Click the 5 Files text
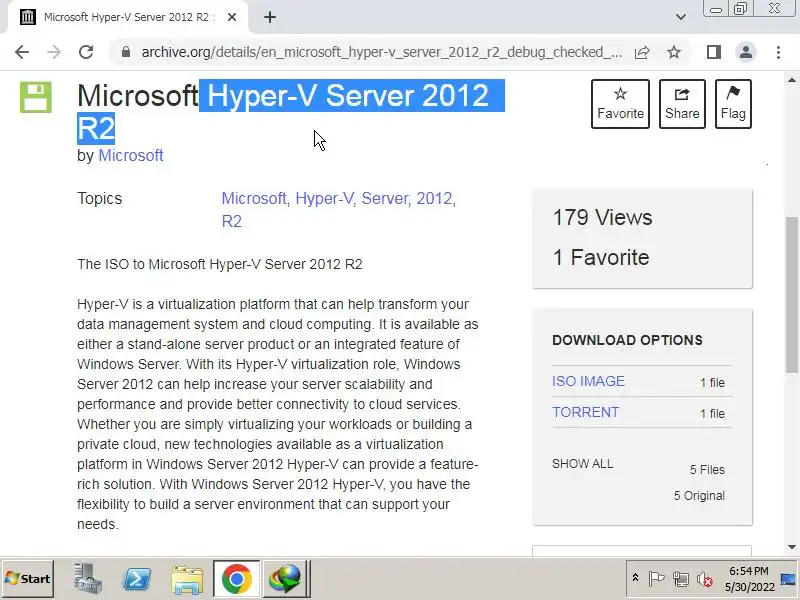The height and width of the screenshot is (600, 800). tap(707, 469)
